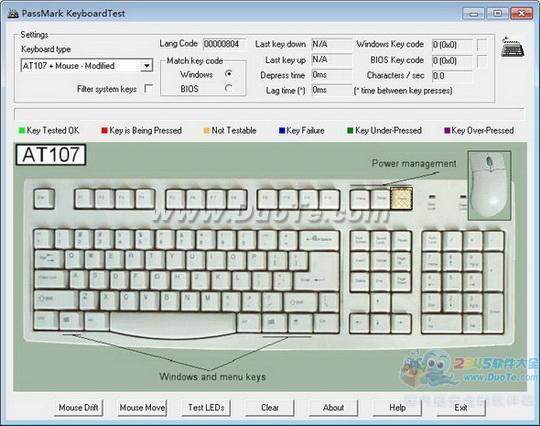
Task: Click the Lag time field
Action: [x=332, y=90]
